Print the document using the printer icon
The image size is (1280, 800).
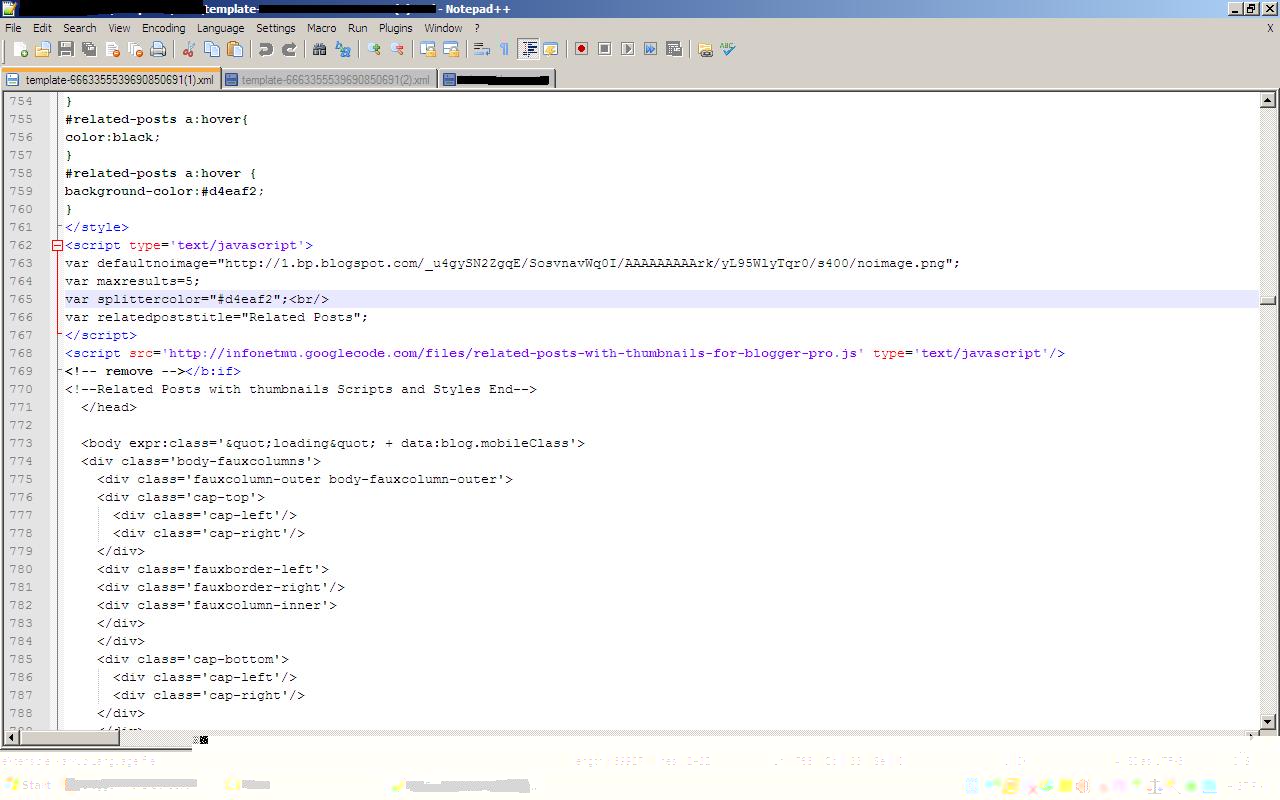click(x=158, y=49)
